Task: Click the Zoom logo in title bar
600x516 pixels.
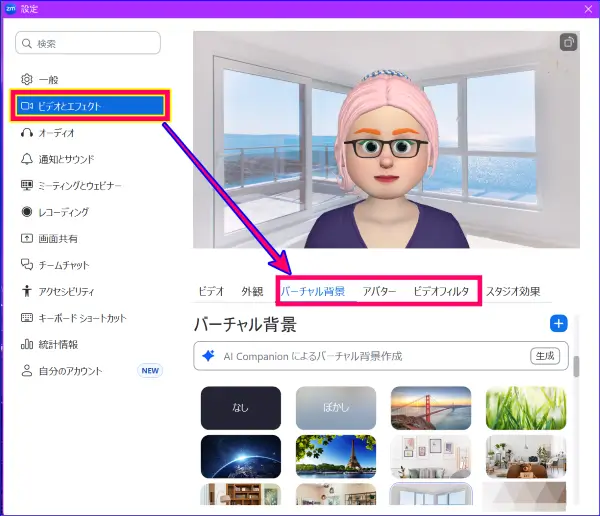Action: point(10,8)
